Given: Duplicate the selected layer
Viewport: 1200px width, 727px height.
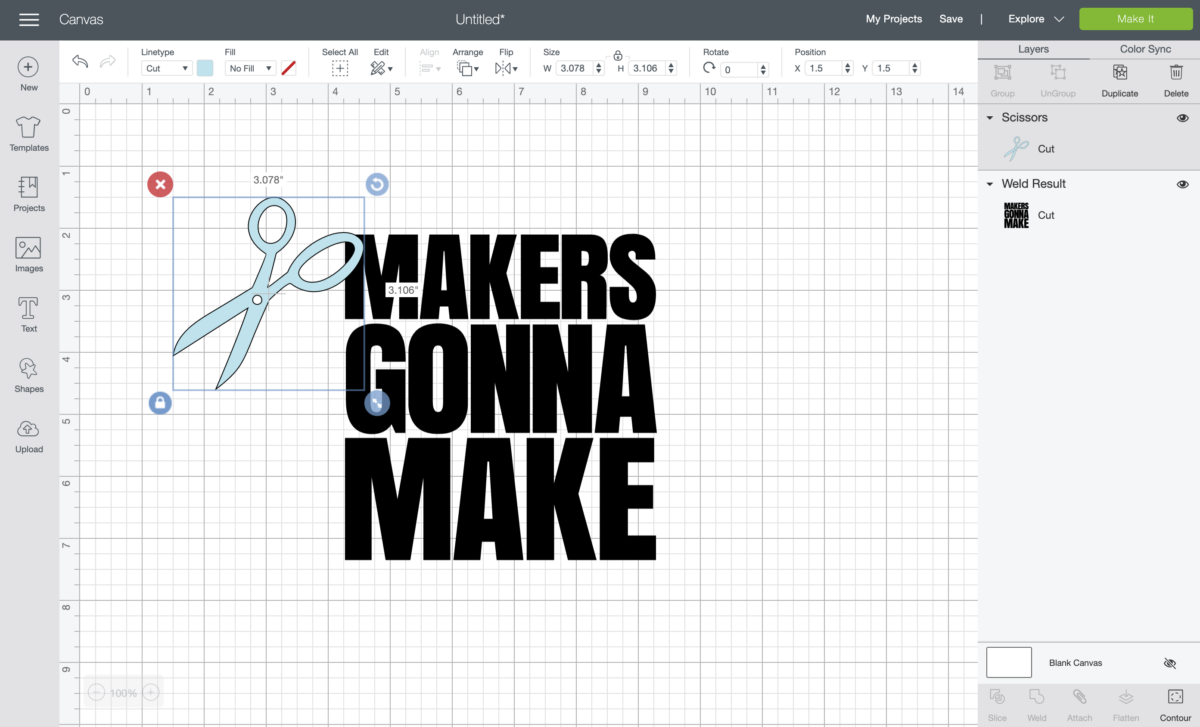Looking at the screenshot, I should pyautogui.click(x=1119, y=80).
